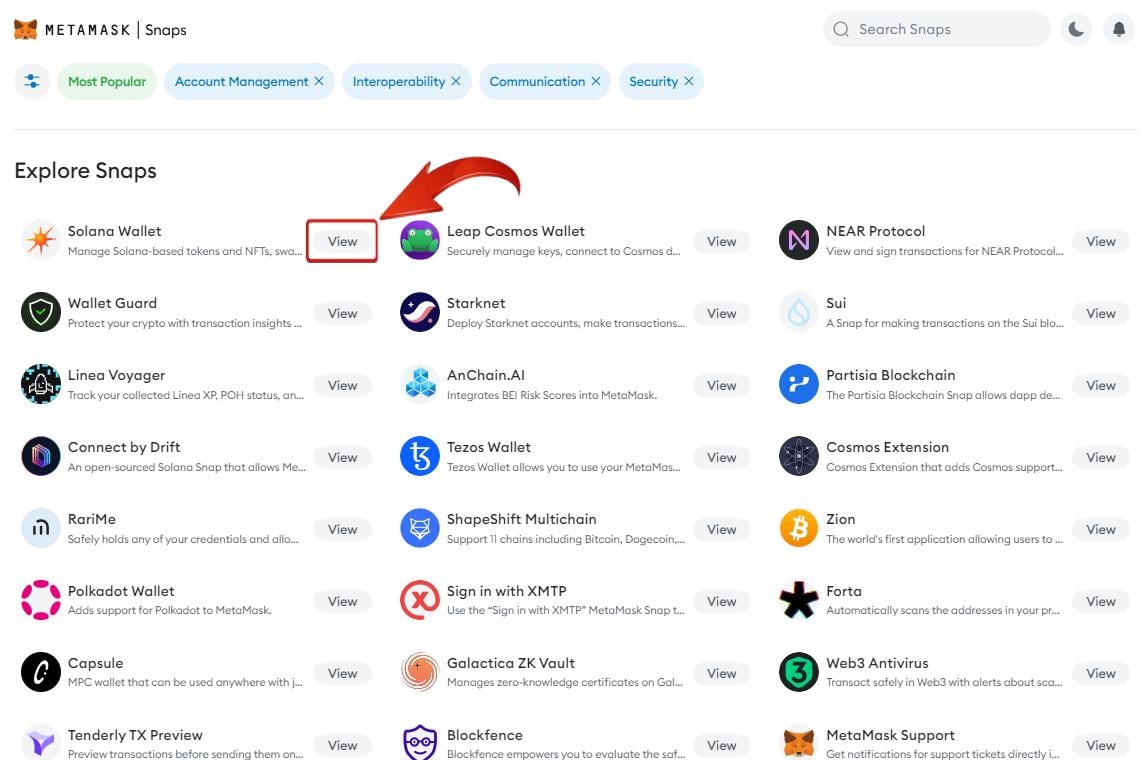This screenshot has width=1142, height=760.
Task: Remove the Communication filter
Action: click(x=596, y=81)
